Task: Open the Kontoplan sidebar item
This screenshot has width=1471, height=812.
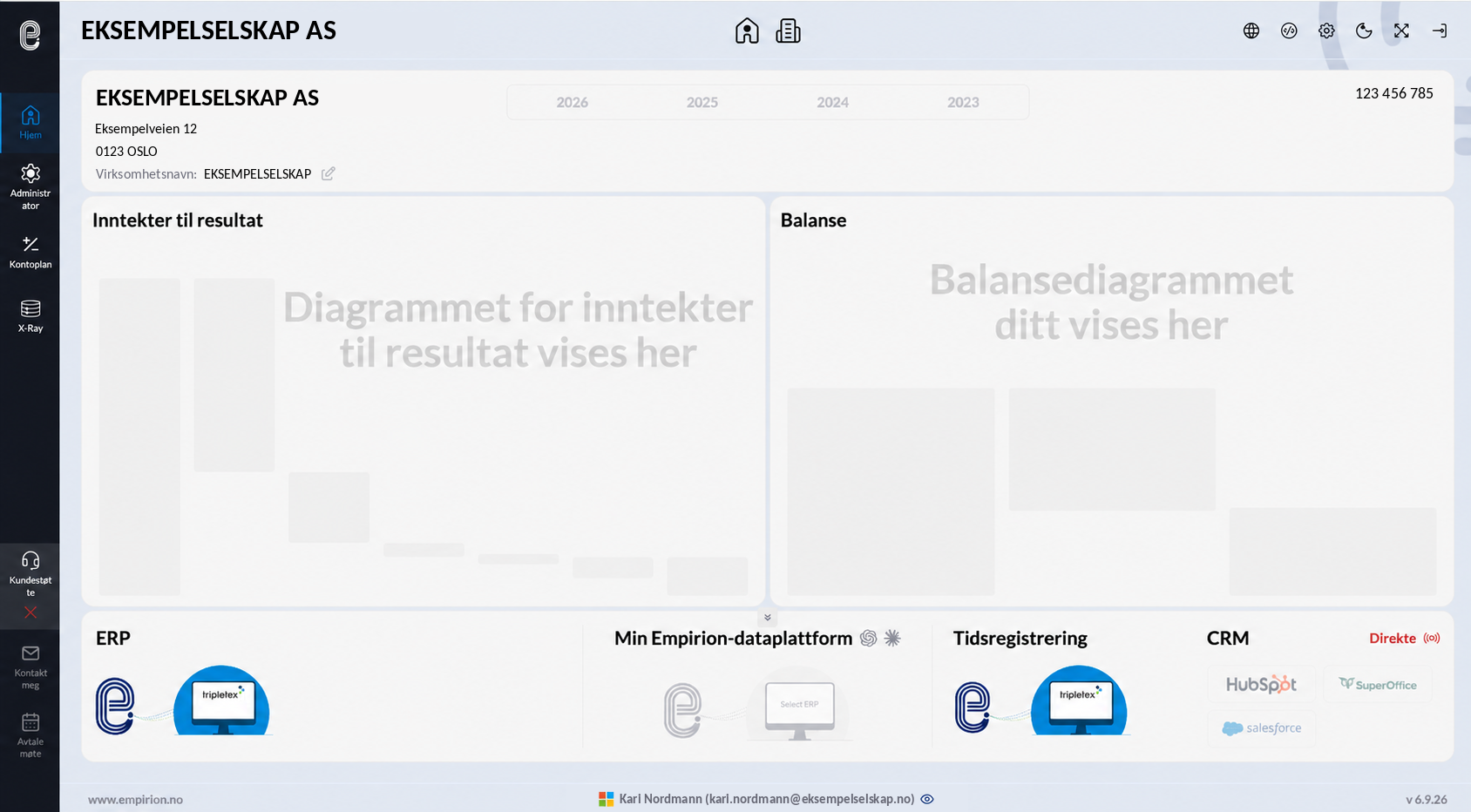Action: (x=31, y=252)
